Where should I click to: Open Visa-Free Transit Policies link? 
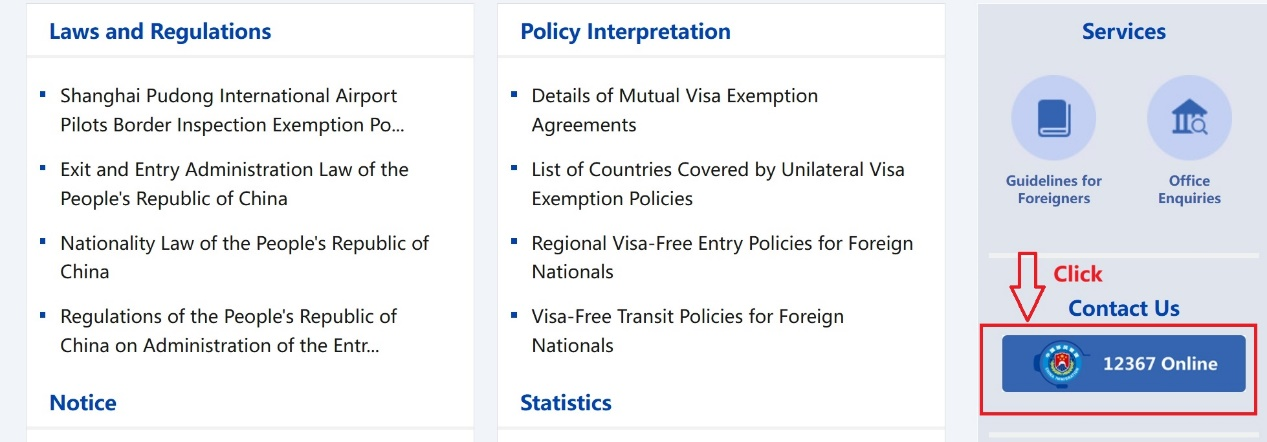coord(687,331)
